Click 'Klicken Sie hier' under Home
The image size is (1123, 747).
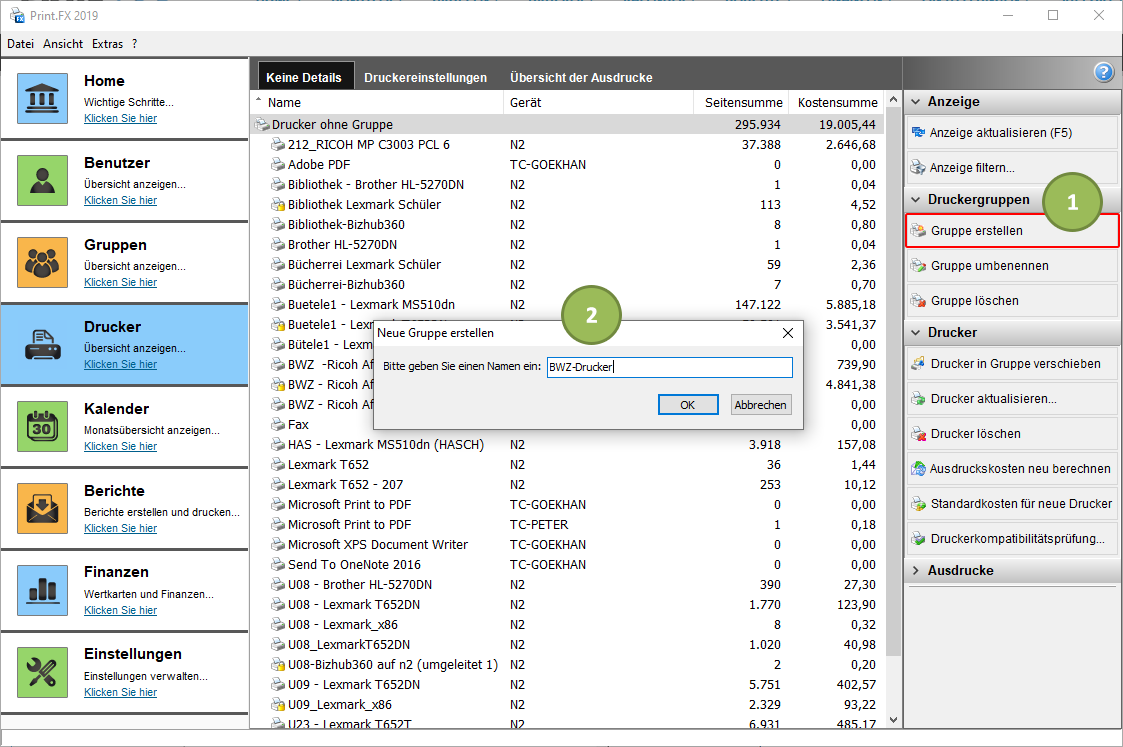pyautogui.click(x=120, y=118)
